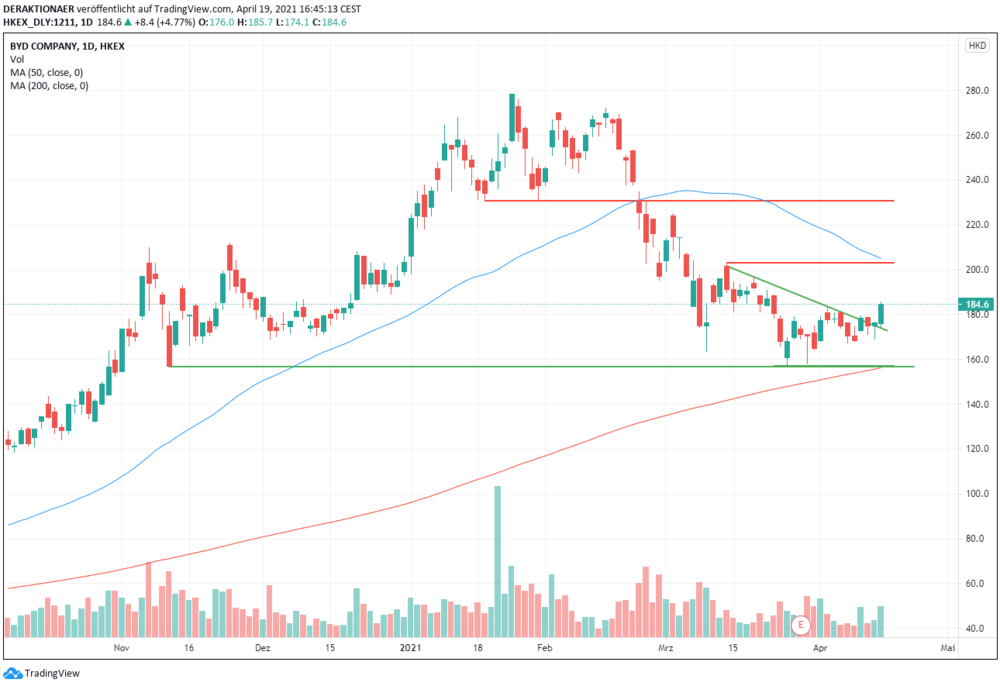Click the Vol indicator label

(x=17, y=59)
